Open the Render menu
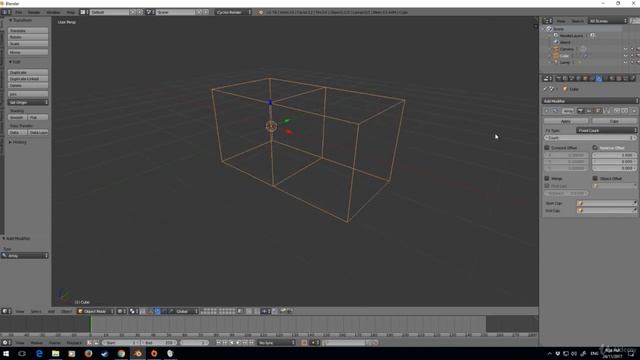640x360 pixels. (x=34, y=12)
